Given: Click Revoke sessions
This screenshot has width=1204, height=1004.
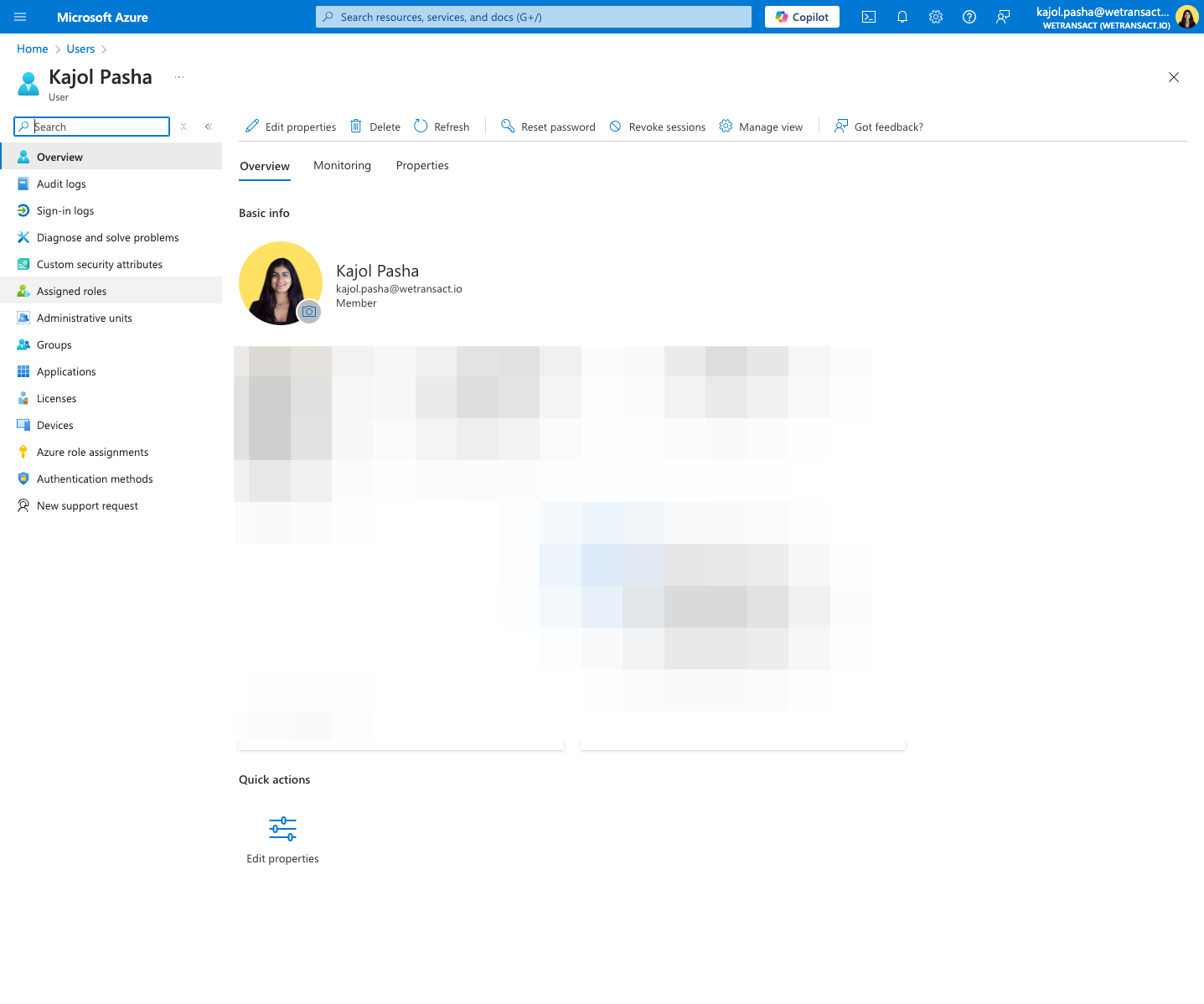Looking at the screenshot, I should click(x=657, y=127).
